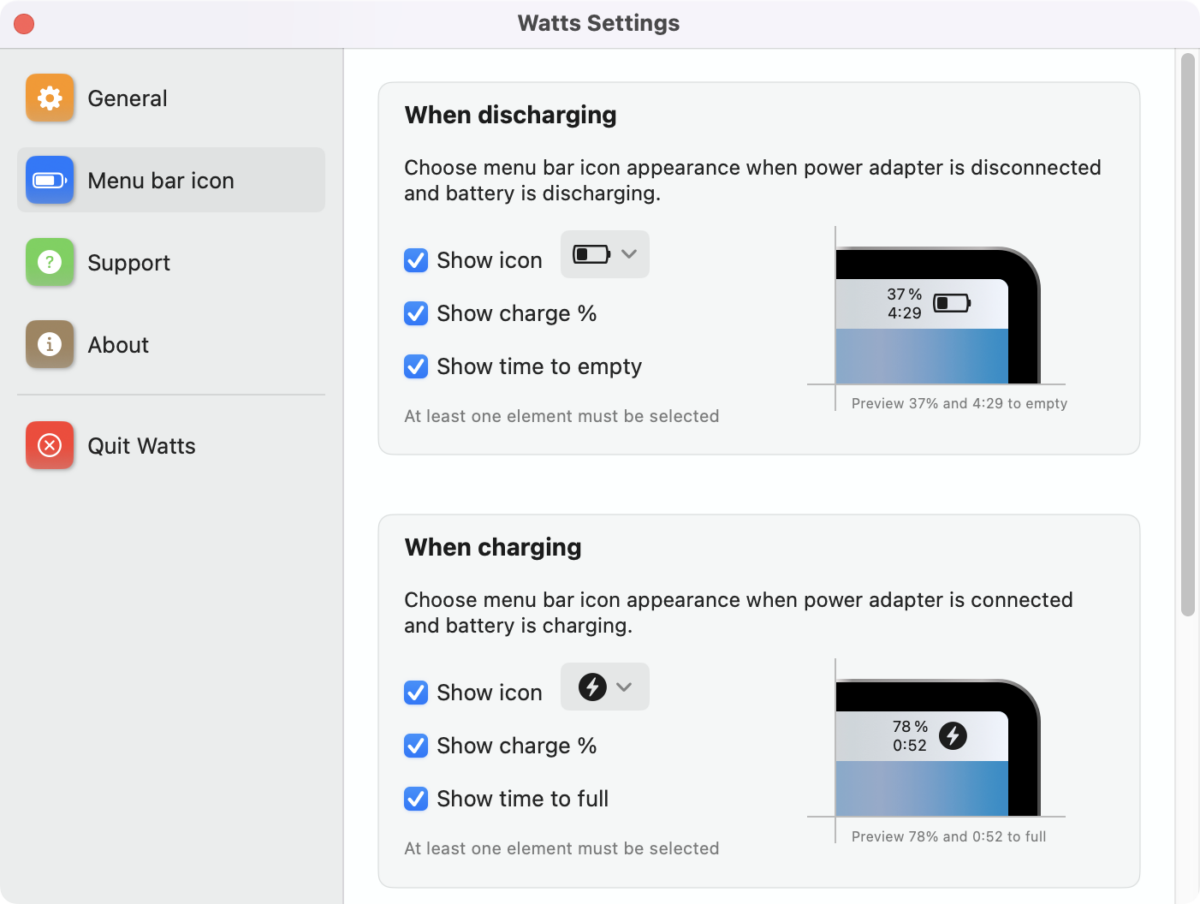The image size is (1200, 904).
Task: Click the blue battery Menu bar icon
Action: click(50, 180)
